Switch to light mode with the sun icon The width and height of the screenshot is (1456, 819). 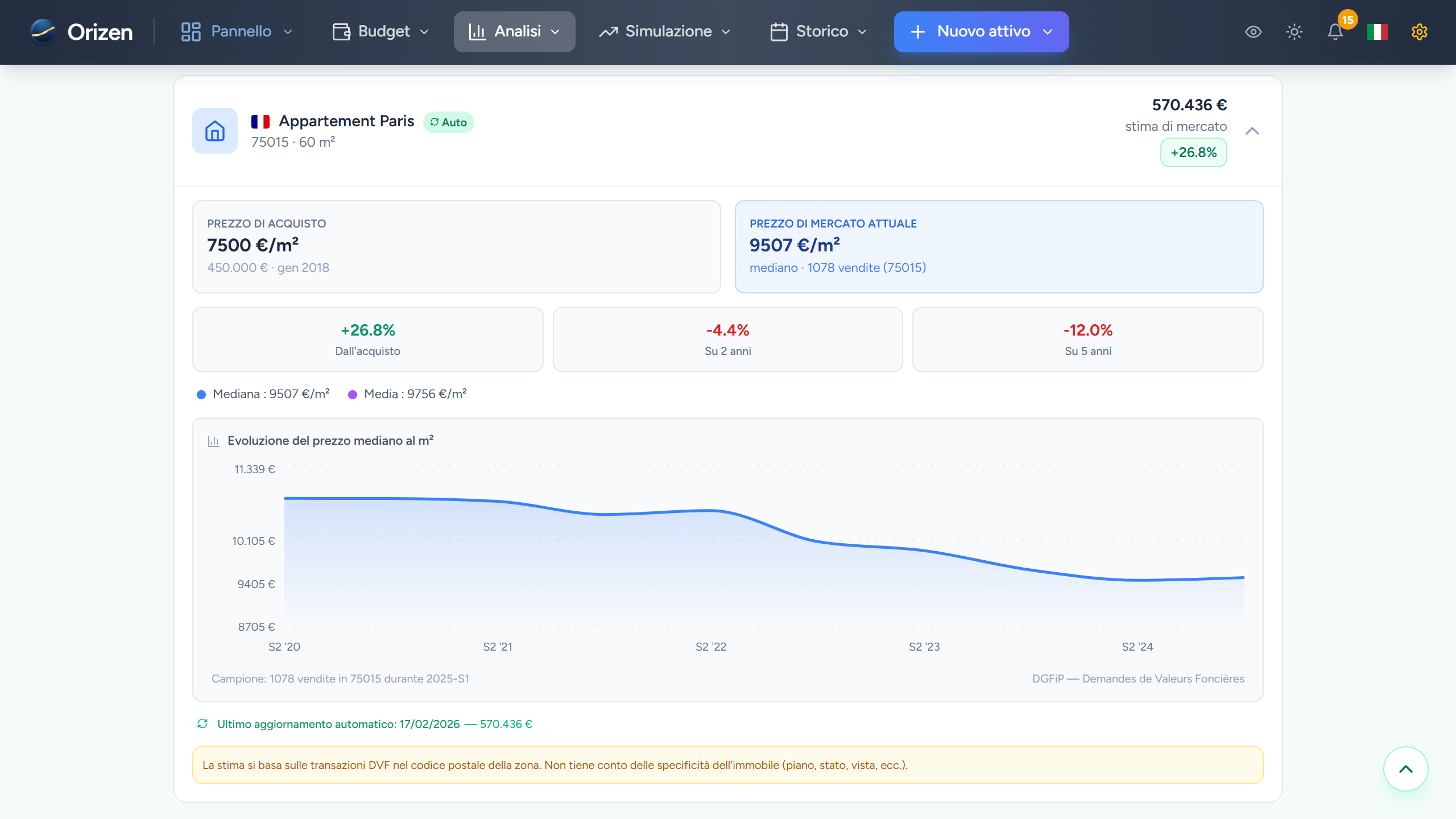pyautogui.click(x=1294, y=32)
